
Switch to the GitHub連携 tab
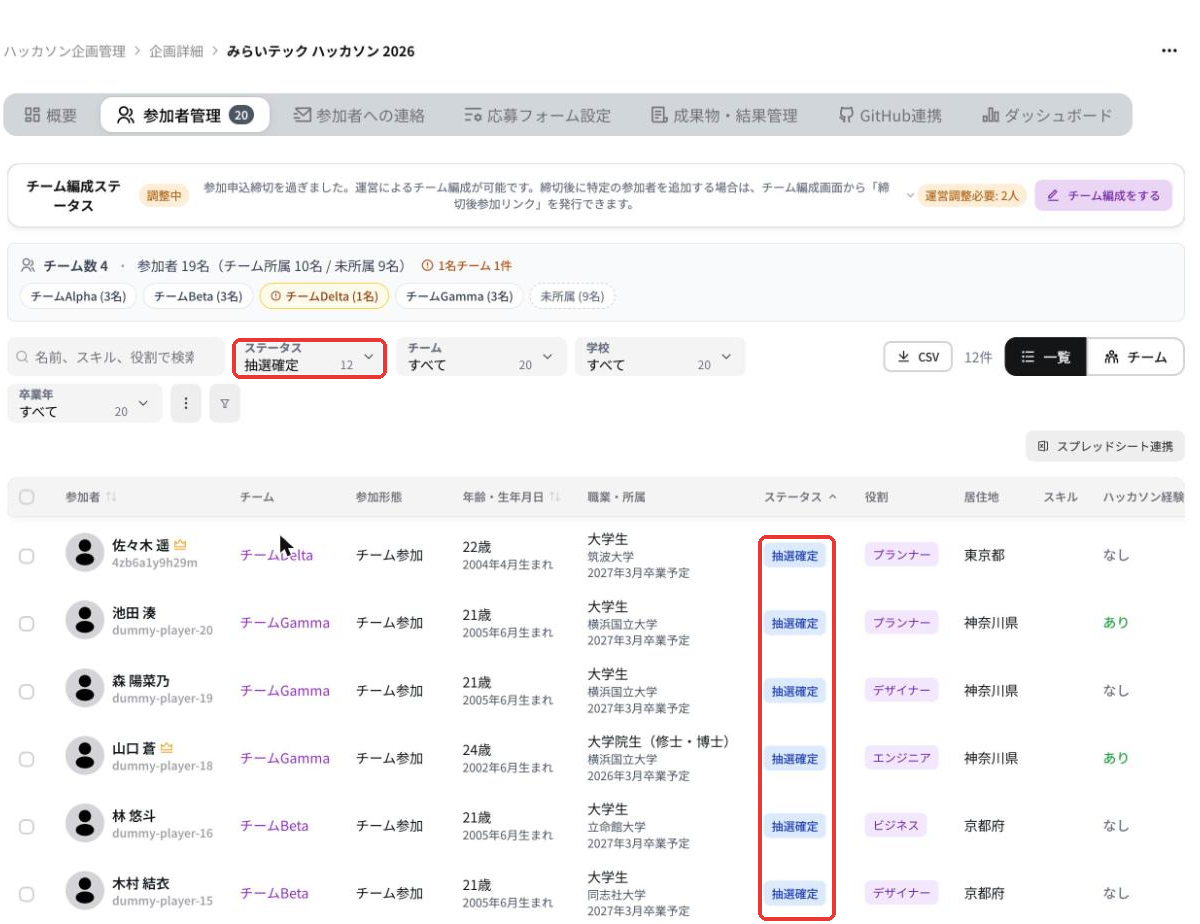890,115
